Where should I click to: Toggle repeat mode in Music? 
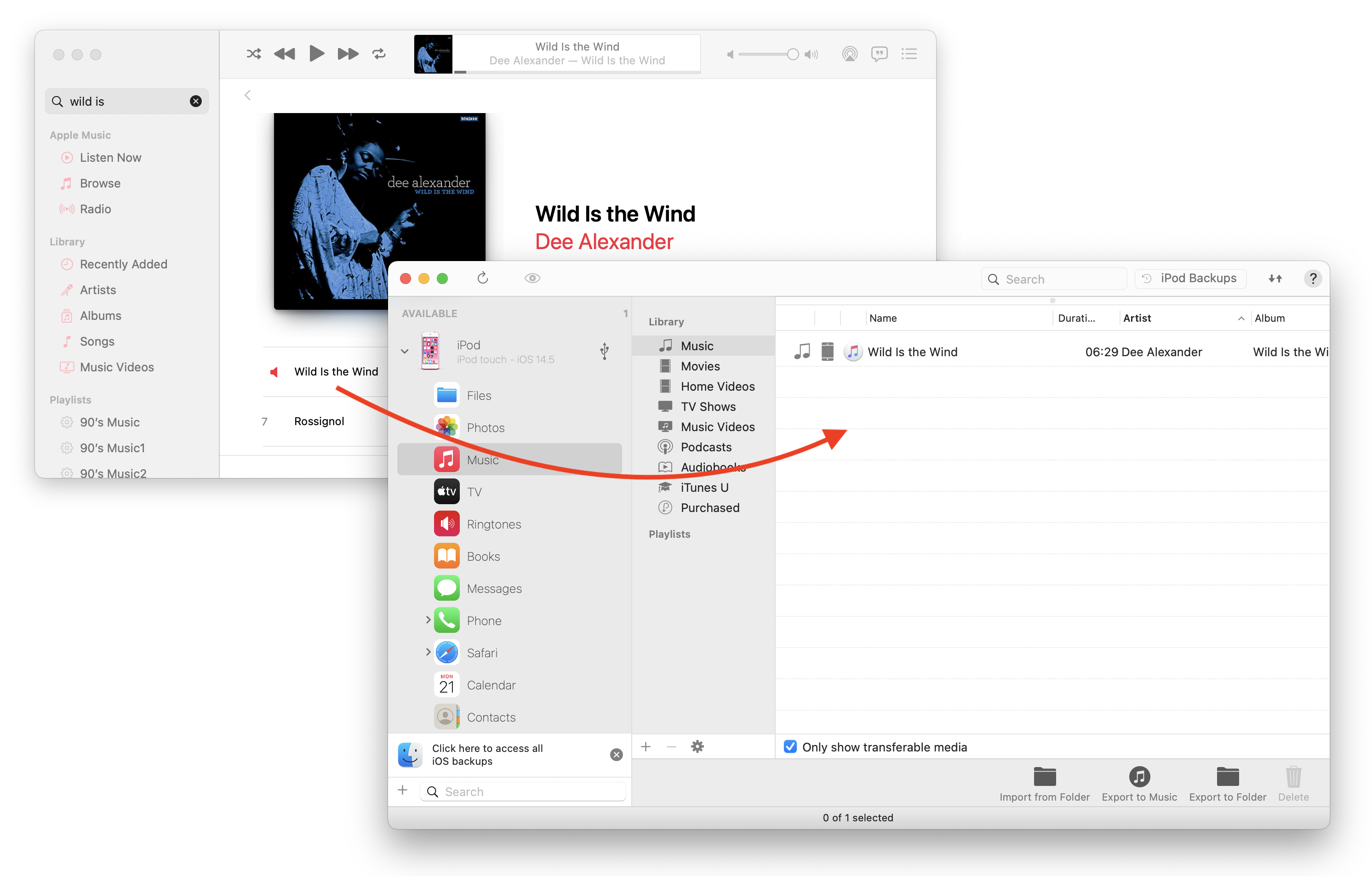tap(379, 54)
